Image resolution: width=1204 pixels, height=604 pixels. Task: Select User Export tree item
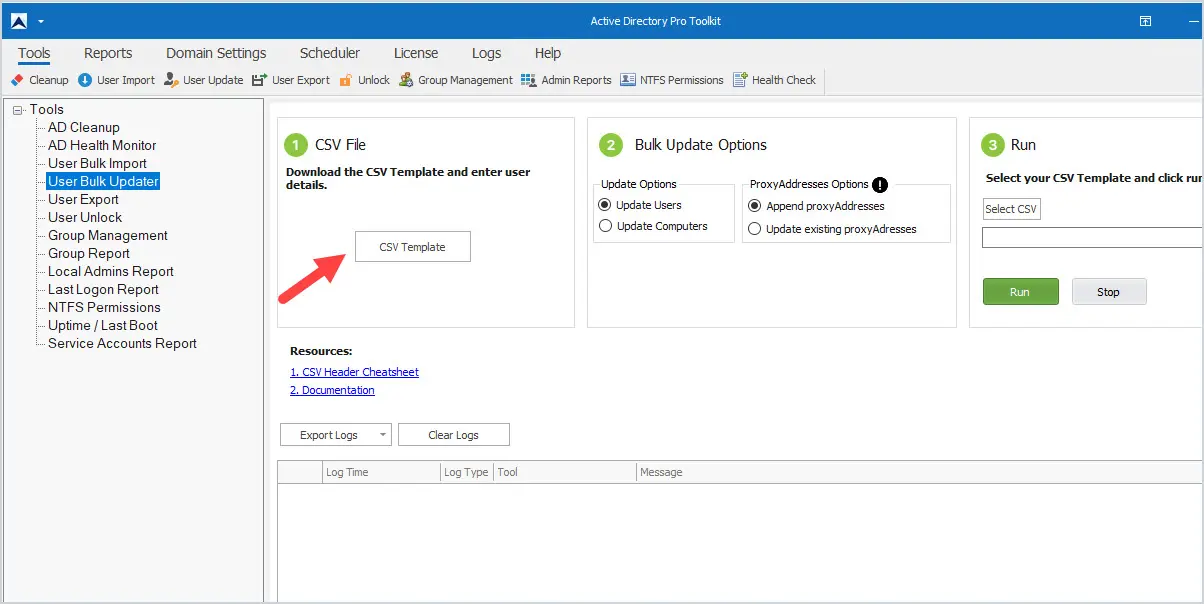[x=84, y=200]
